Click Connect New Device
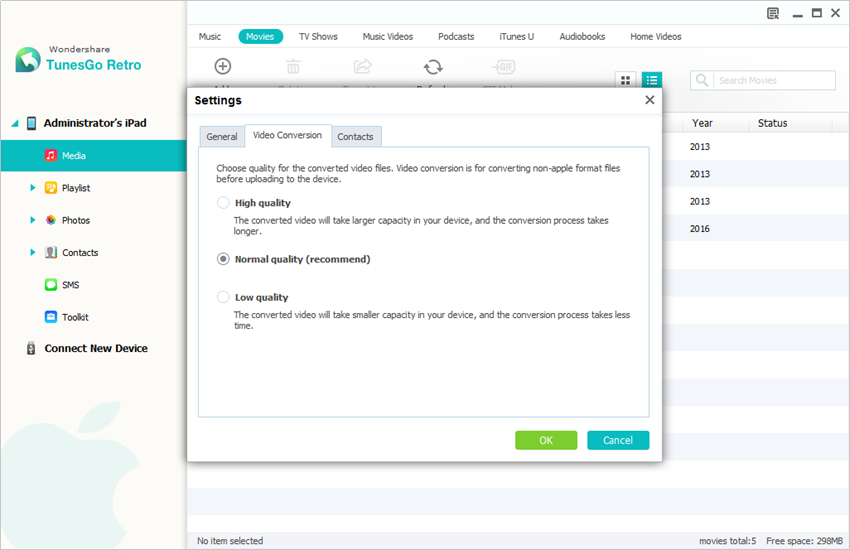Viewport: 850px width, 550px height. pos(95,349)
